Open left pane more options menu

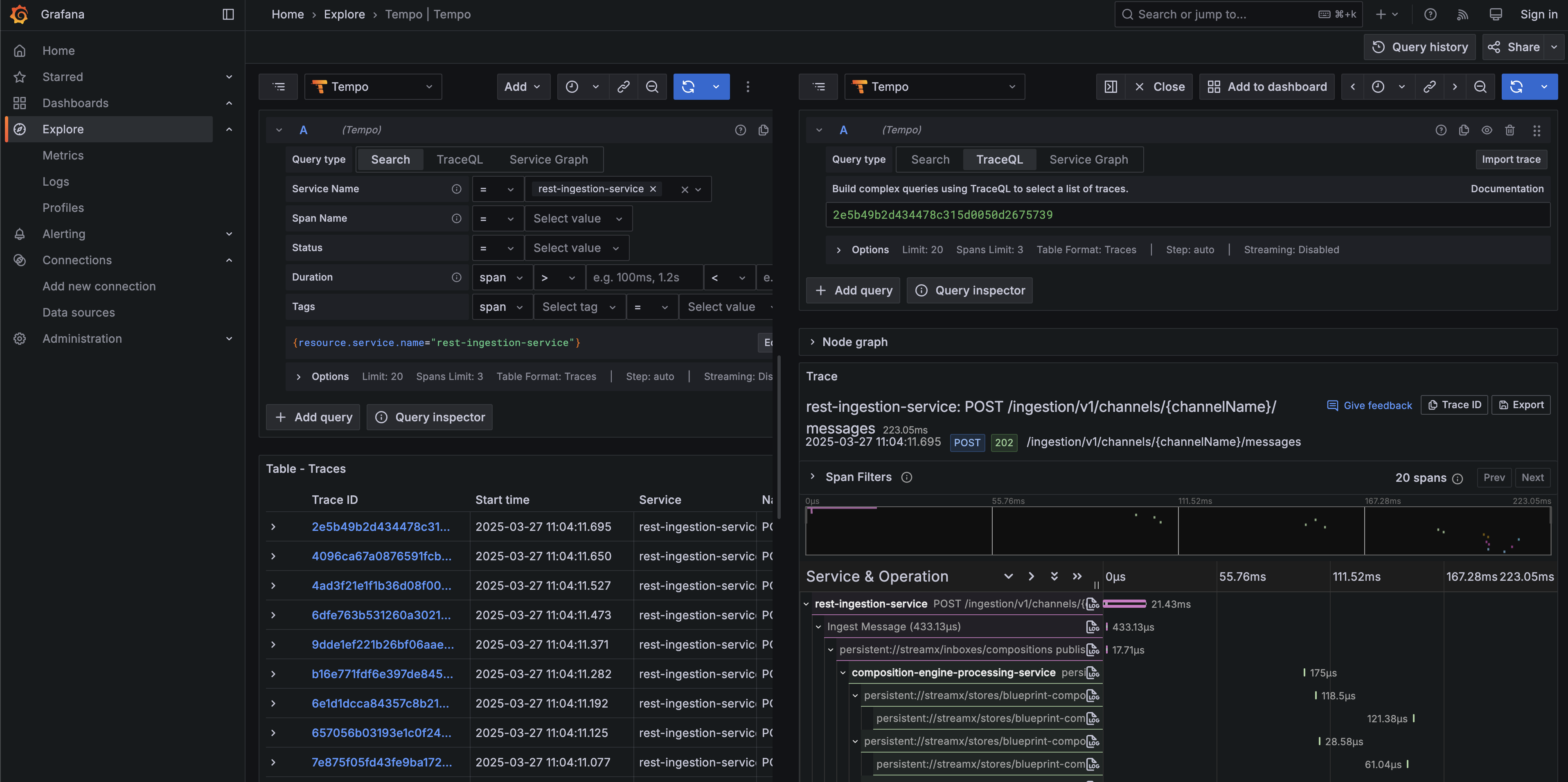coord(748,87)
